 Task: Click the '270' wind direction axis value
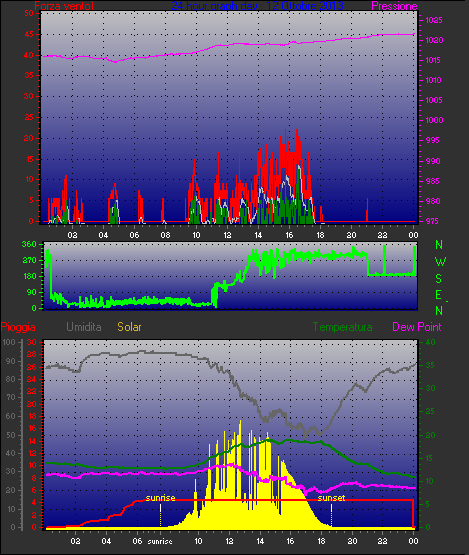(x=29, y=261)
